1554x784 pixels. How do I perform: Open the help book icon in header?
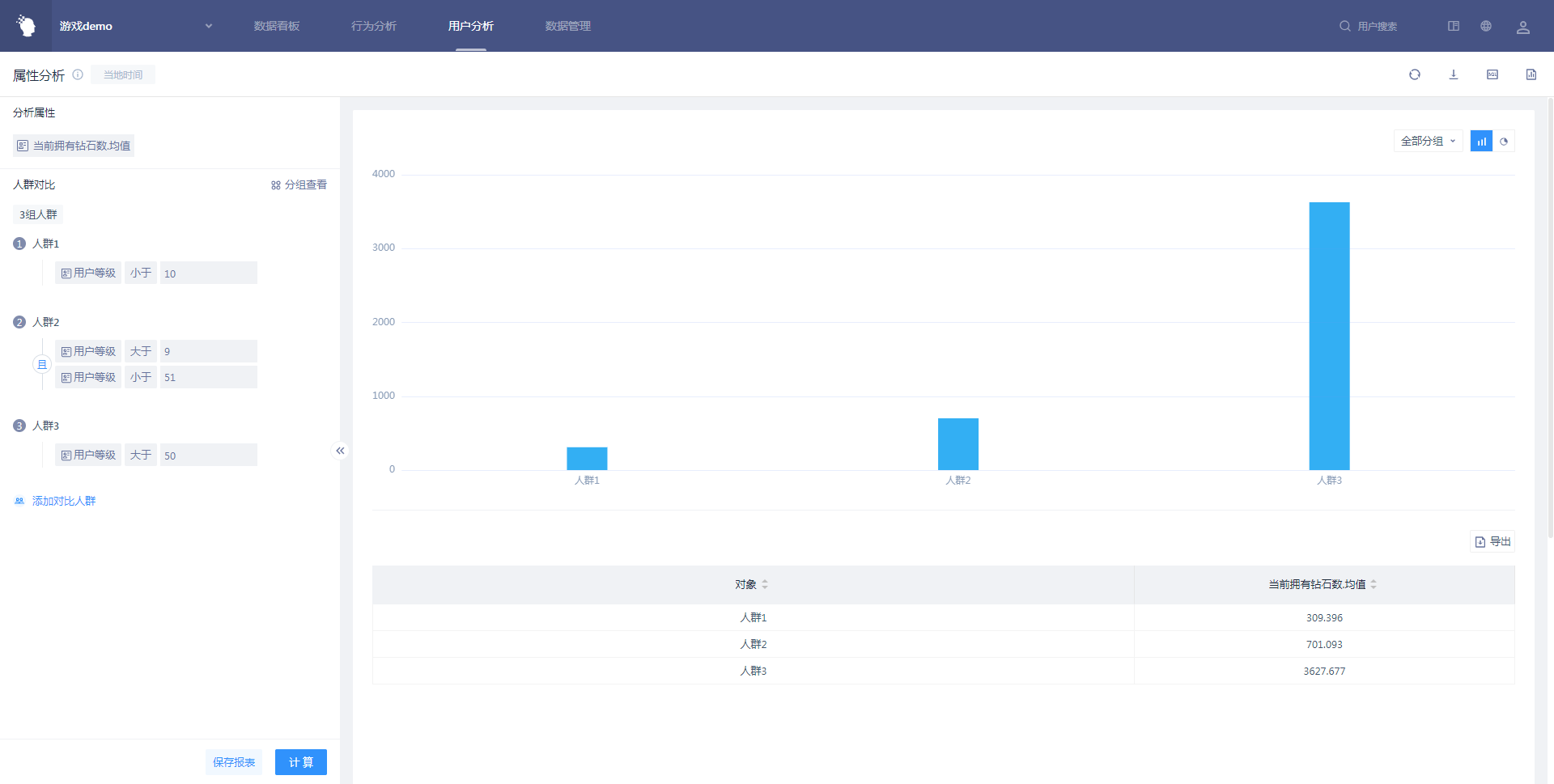(x=1453, y=26)
